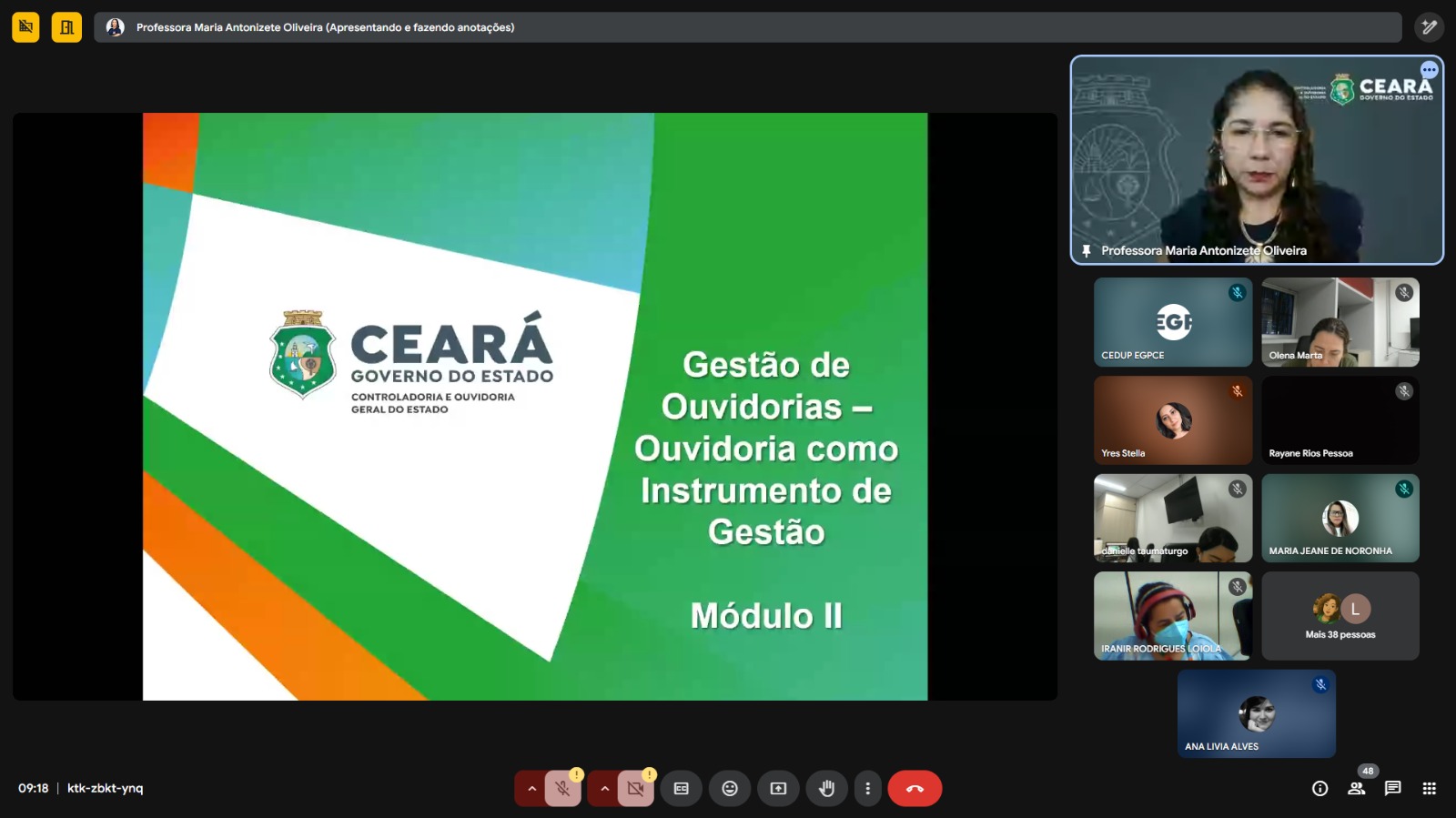The height and width of the screenshot is (818, 1456).
Task: Open meeting details info icon
Action: click(x=1319, y=789)
